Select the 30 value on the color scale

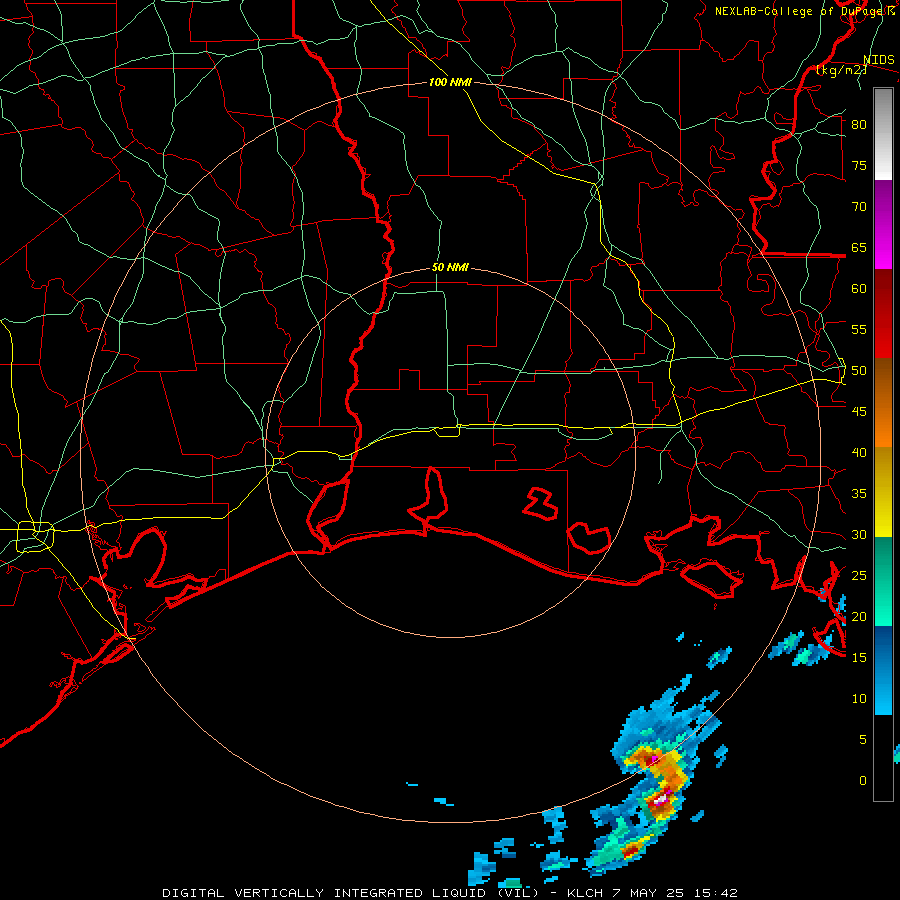click(859, 535)
